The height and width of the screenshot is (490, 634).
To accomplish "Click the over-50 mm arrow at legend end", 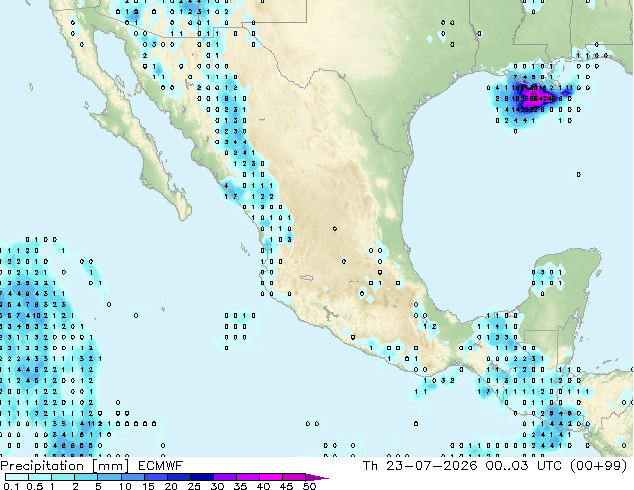I will click(317, 477).
